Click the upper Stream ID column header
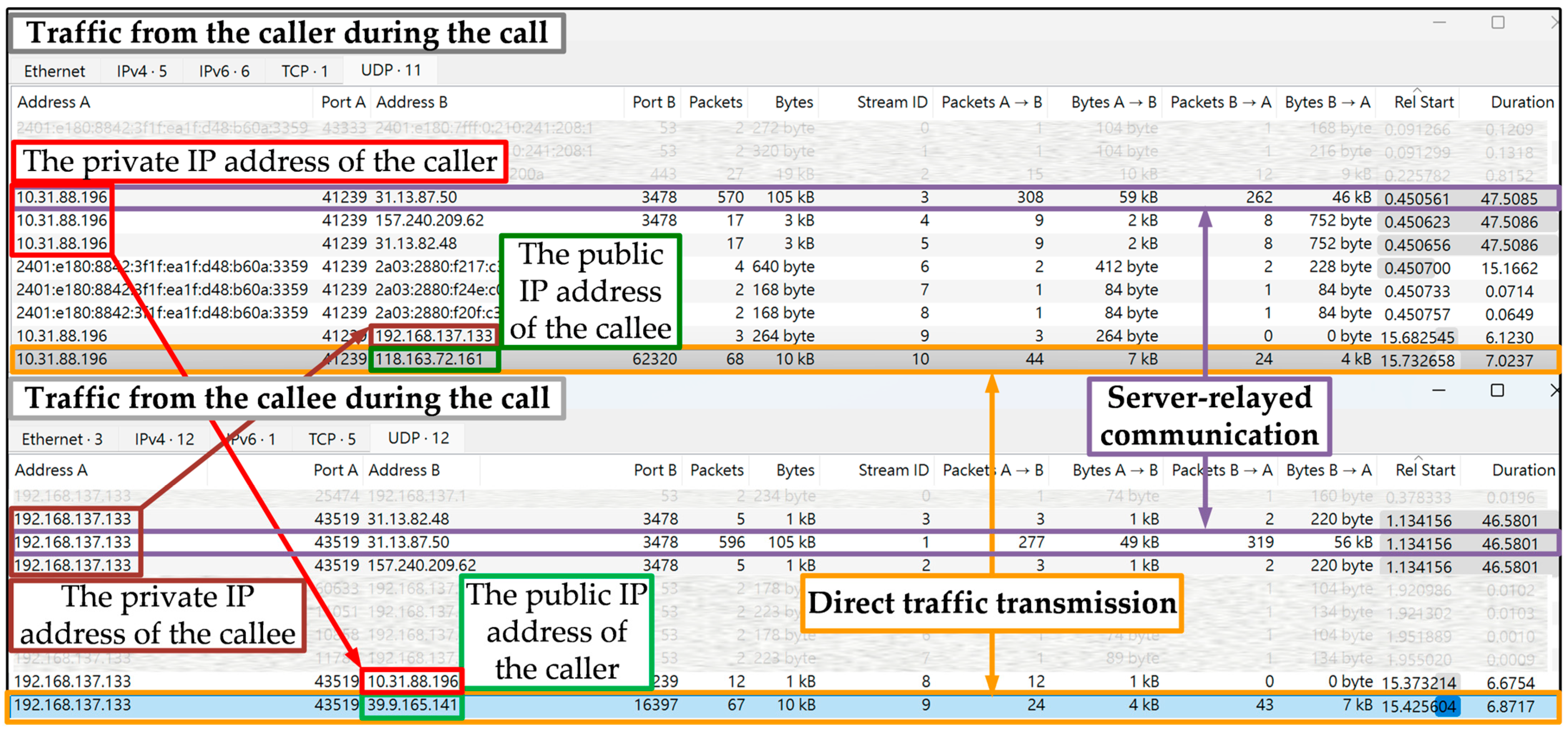This screenshot has width=1568, height=732. point(892,102)
